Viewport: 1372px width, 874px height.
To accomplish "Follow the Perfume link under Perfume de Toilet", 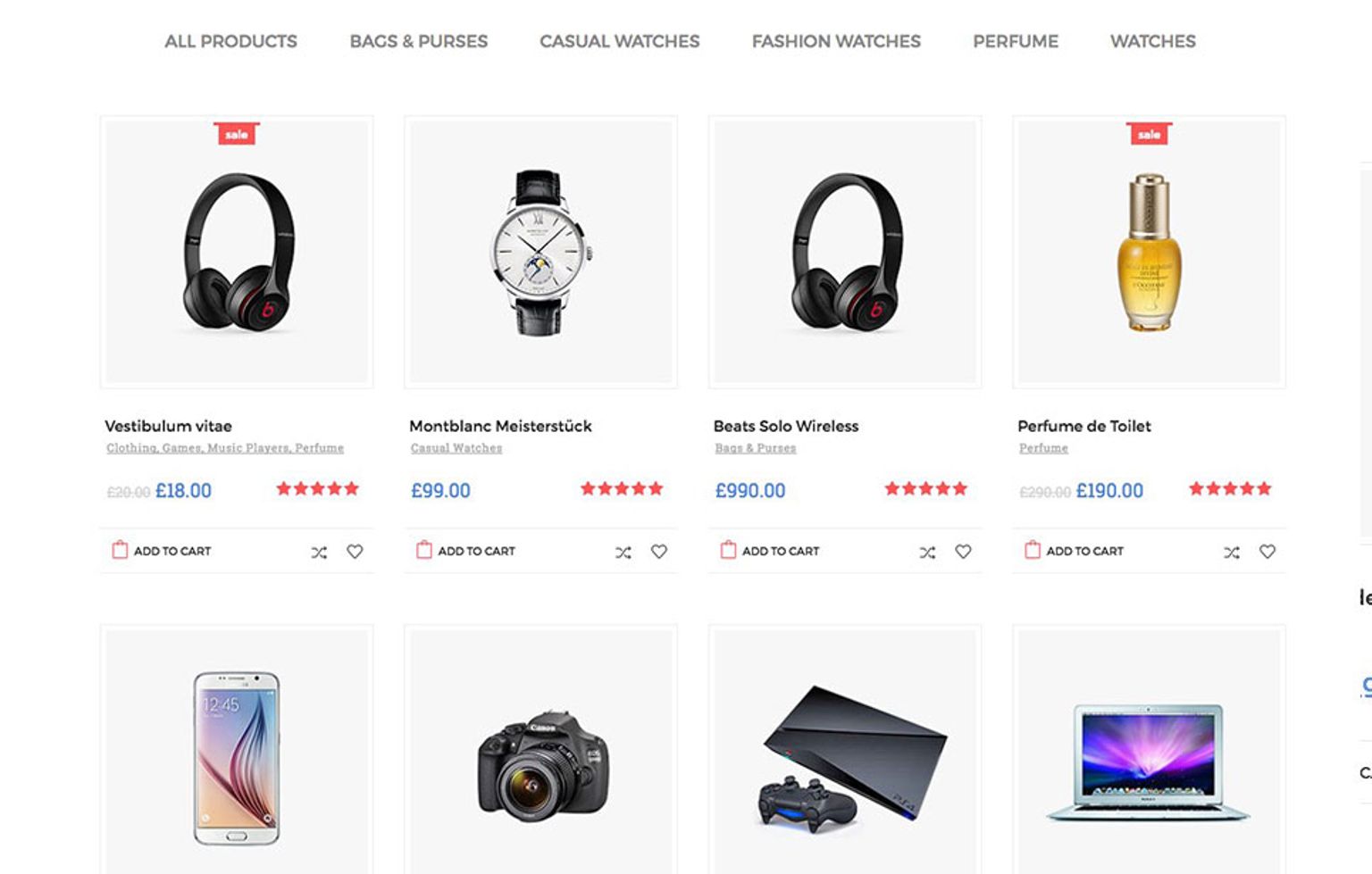I will (x=1043, y=448).
